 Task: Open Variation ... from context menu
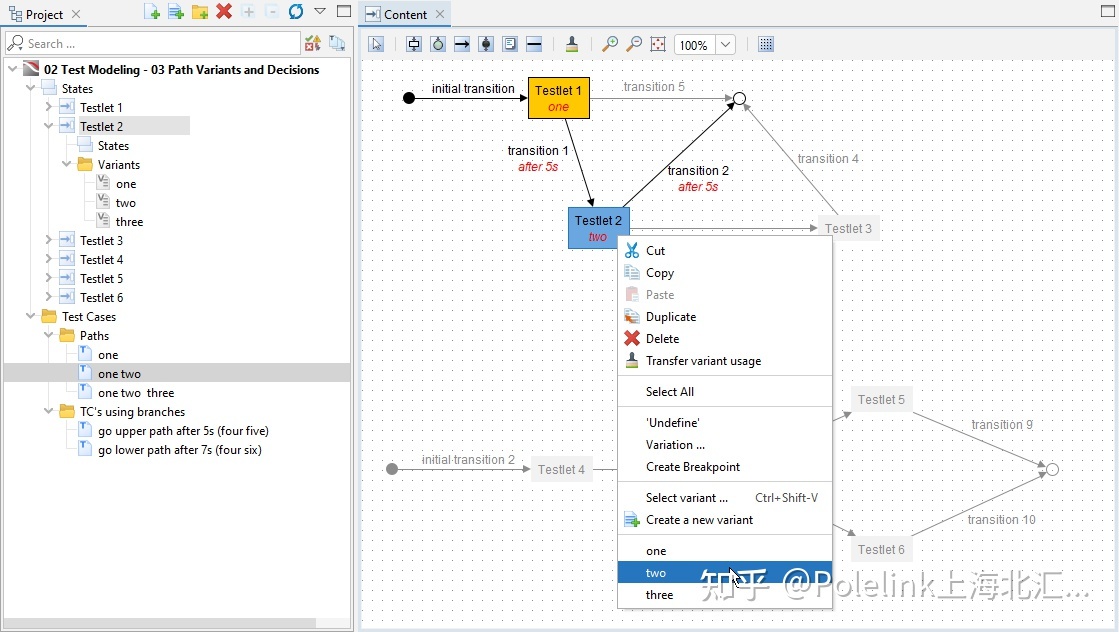pos(724,444)
